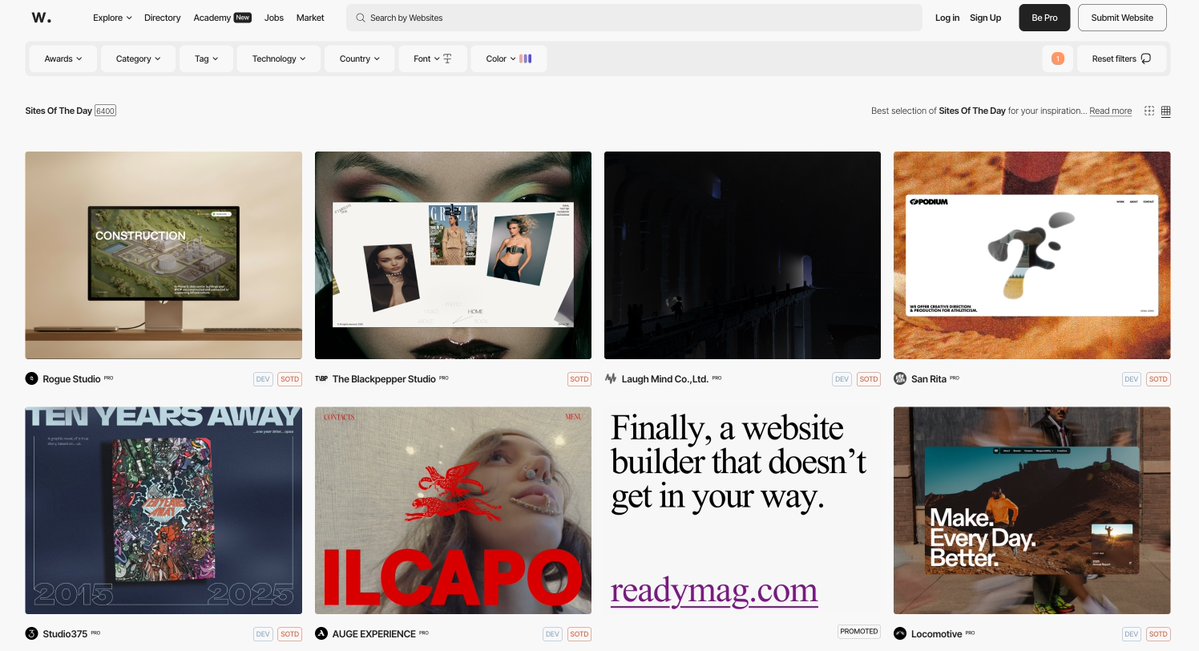This screenshot has height=651, width=1199.
Task: Click the SOTD badge for Studio375
Action: pos(289,633)
